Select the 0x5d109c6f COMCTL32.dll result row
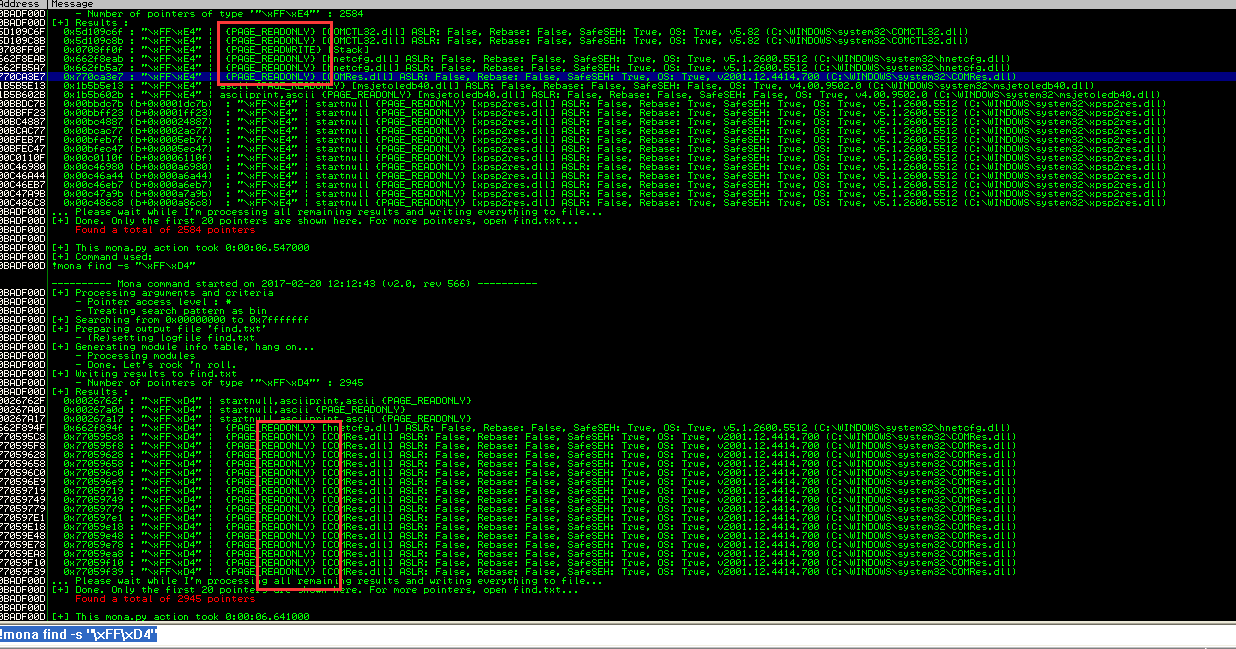The image size is (1236, 649). (x=500, y=31)
